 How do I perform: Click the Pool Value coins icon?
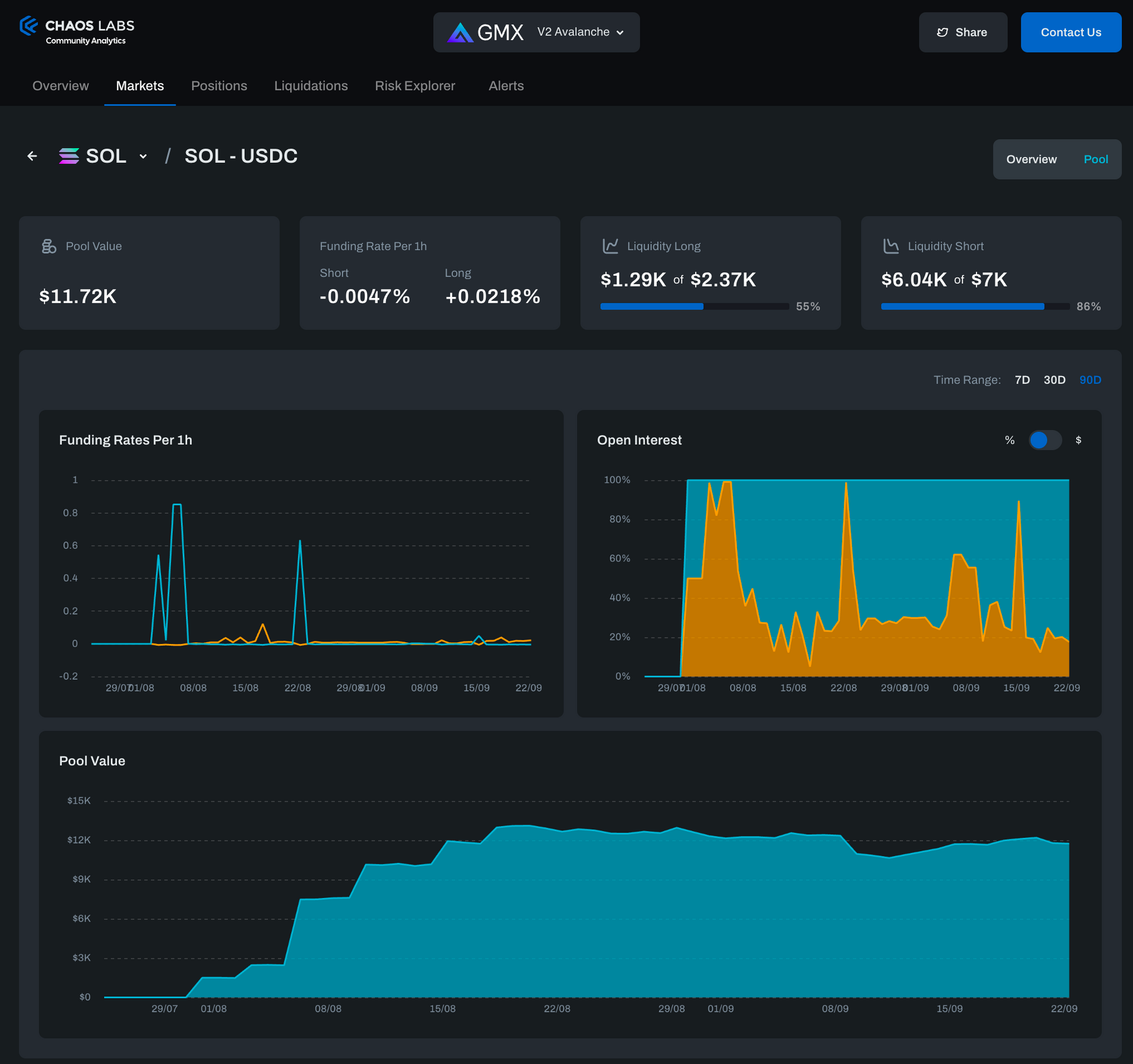[x=49, y=246]
